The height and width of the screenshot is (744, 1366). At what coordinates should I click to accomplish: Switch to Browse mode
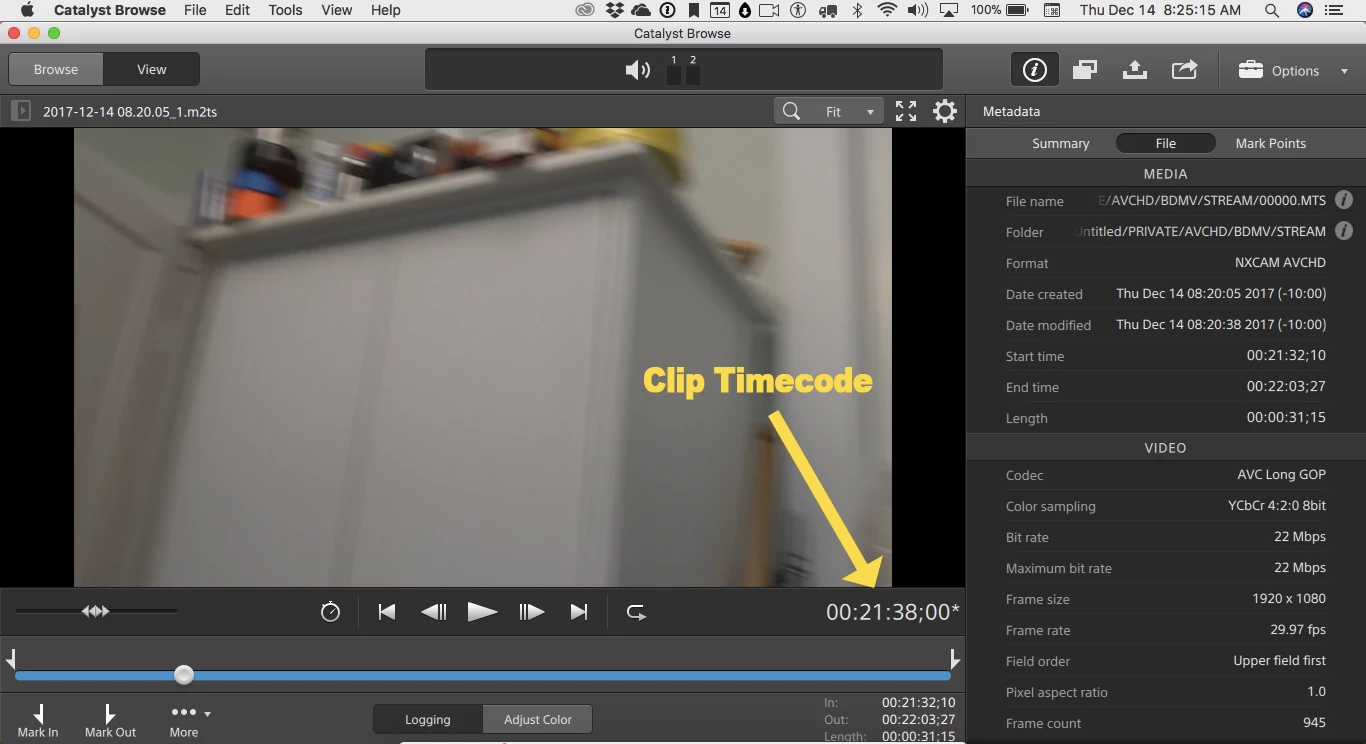[56, 69]
